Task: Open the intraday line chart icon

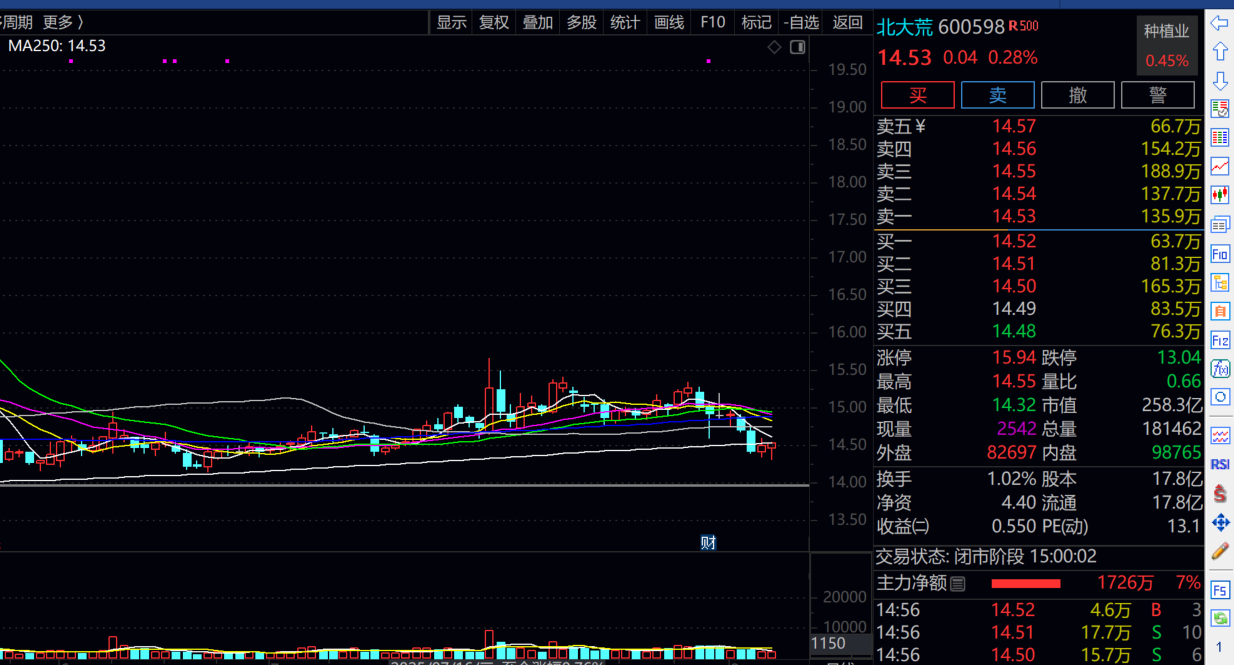Action: pyautogui.click(x=1219, y=166)
